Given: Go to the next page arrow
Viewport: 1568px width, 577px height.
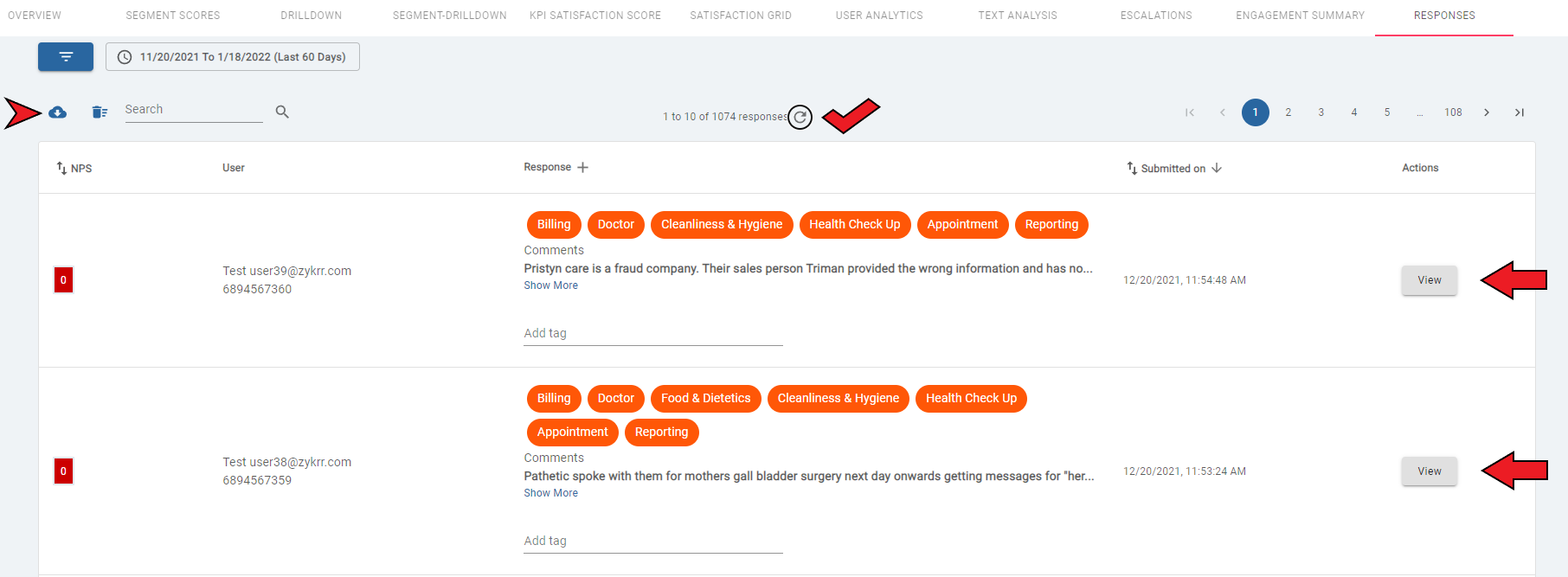Looking at the screenshot, I should click(1487, 112).
